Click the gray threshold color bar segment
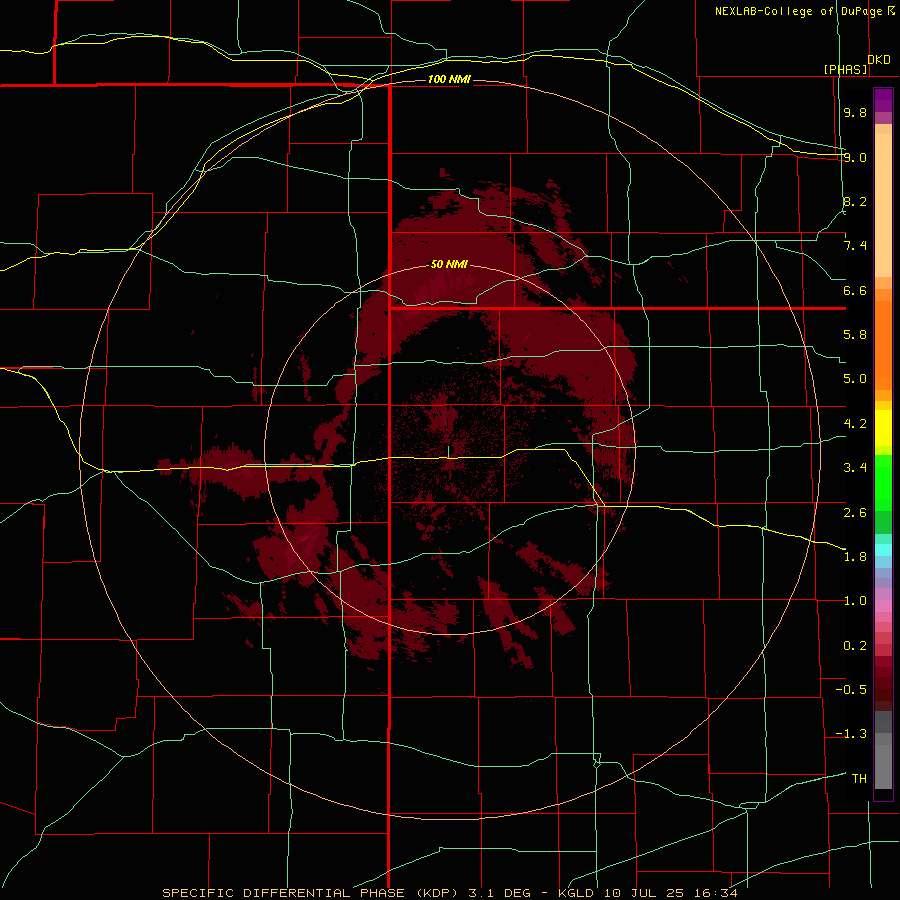Viewport: 900px width, 900px height. [x=883, y=767]
